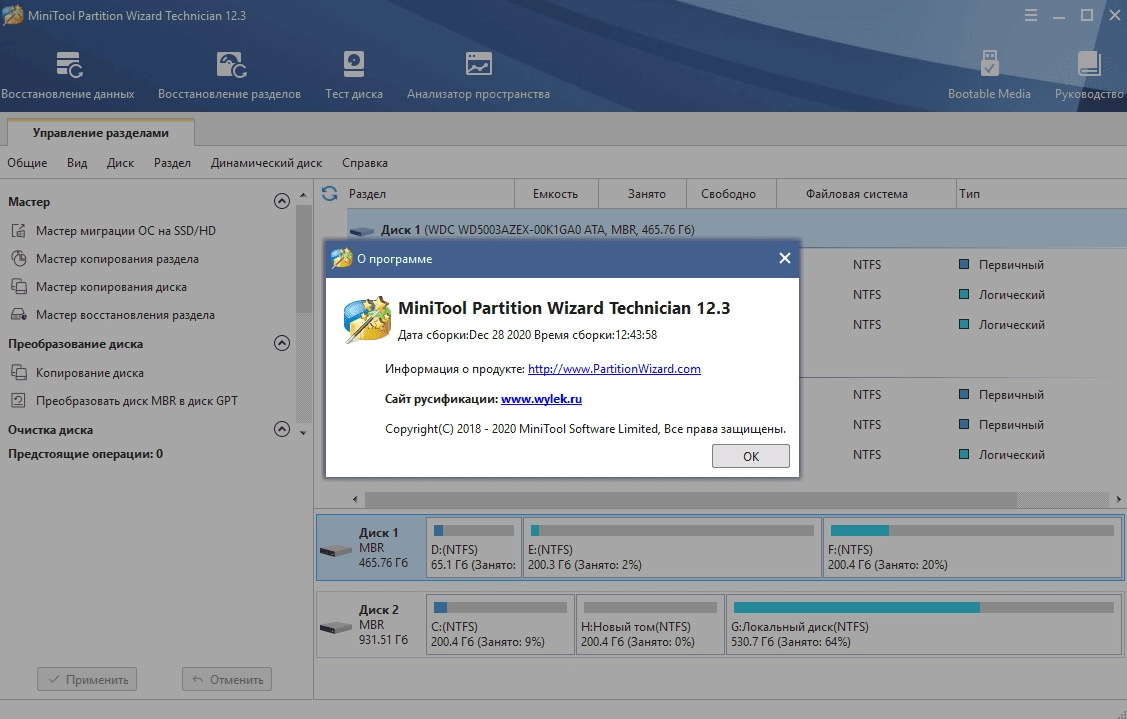Open the Вид menu
The image size is (1127, 719).
tap(77, 163)
